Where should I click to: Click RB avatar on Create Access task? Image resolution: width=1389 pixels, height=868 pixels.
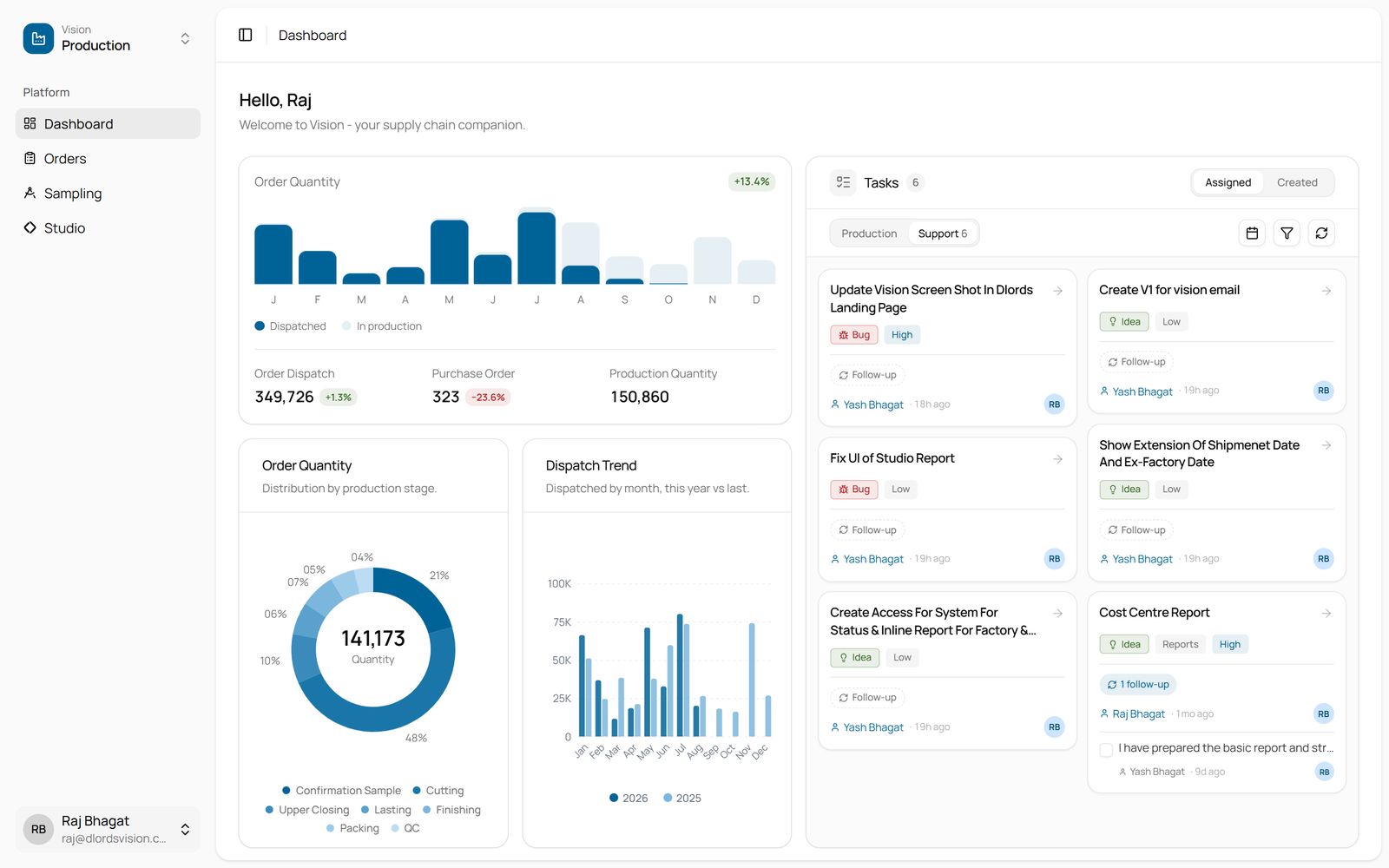1054,727
